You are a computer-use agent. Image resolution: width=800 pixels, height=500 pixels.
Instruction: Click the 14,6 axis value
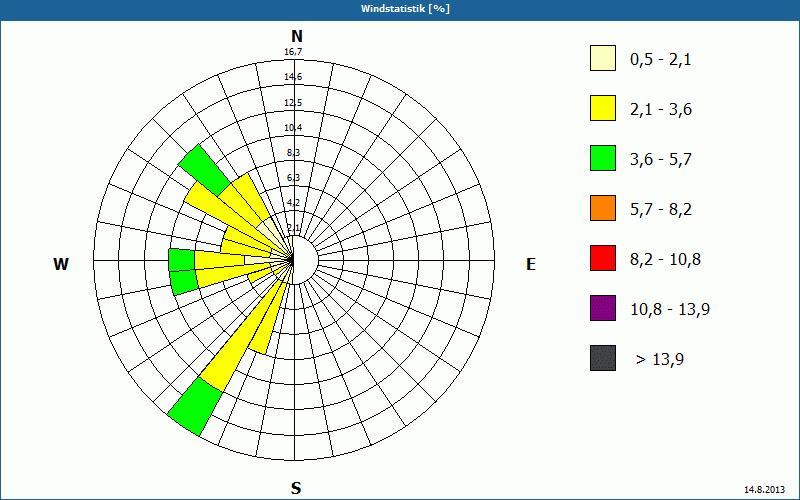pos(293,77)
